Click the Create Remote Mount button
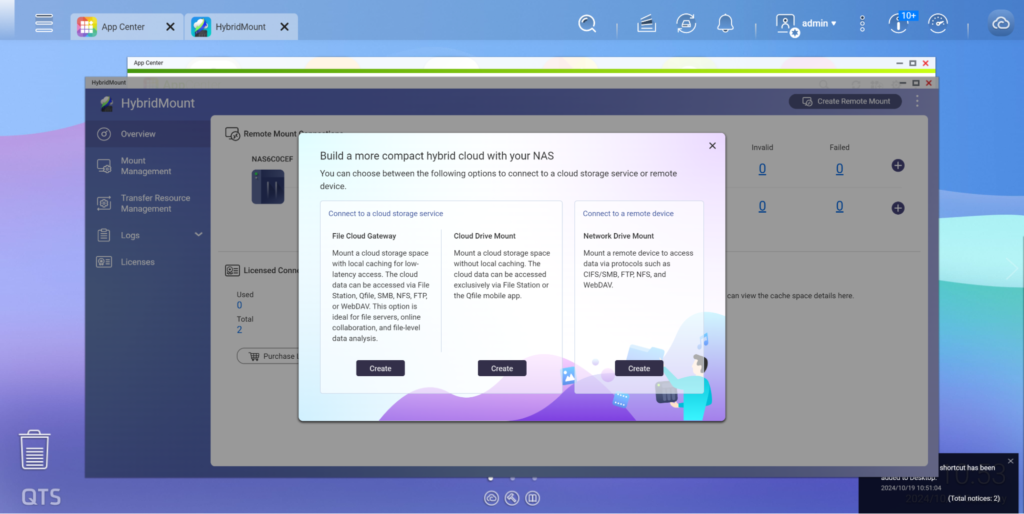Viewport: 1024px width, 514px height. [x=845, y=101]
